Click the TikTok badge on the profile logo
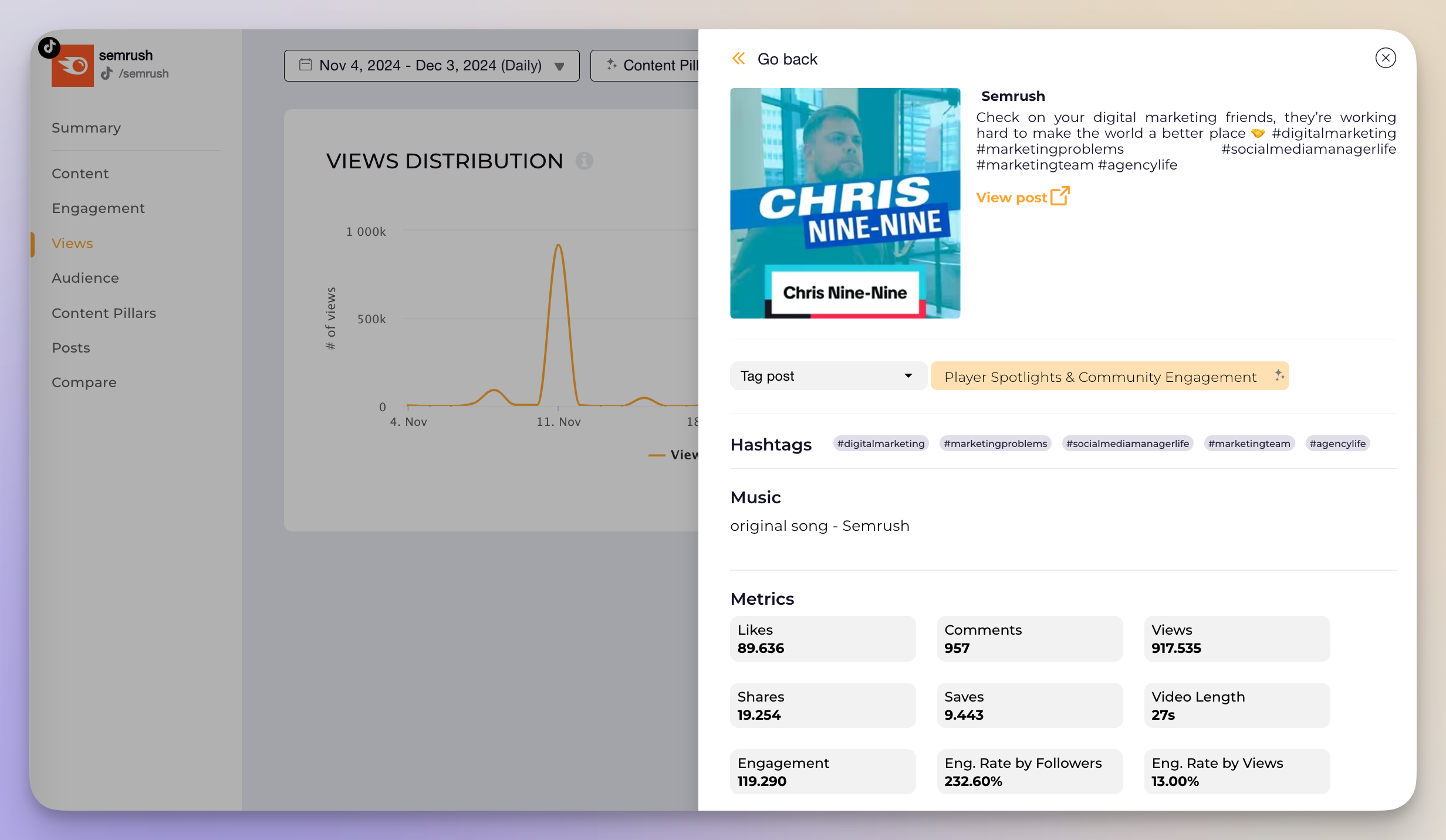This screenshot has height=840, width=1446. coord(49,48)
